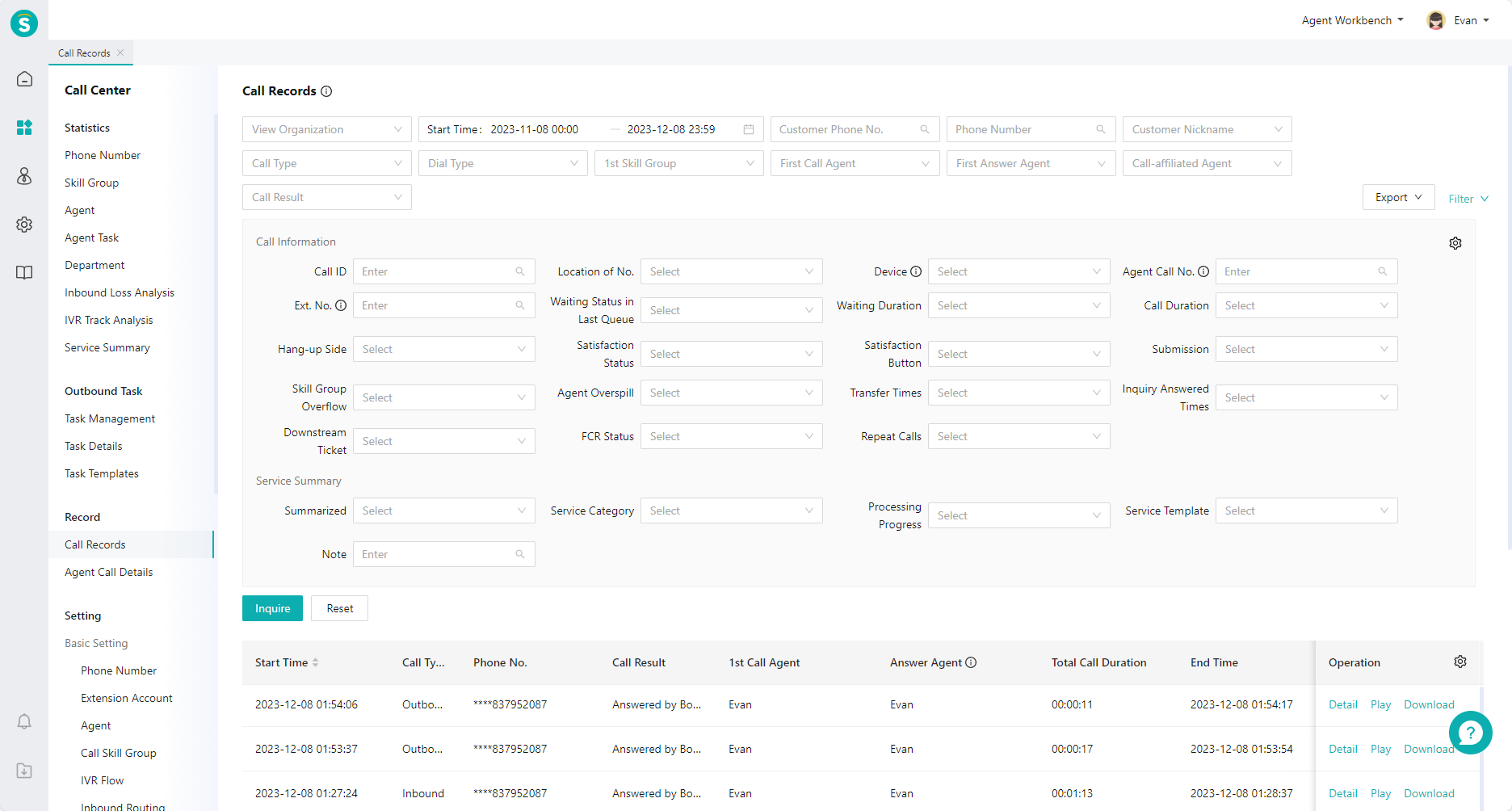Open Detail for 01:54:06 call
Viewport: 1512px width, 811px height.
[x=1343, y=704]
